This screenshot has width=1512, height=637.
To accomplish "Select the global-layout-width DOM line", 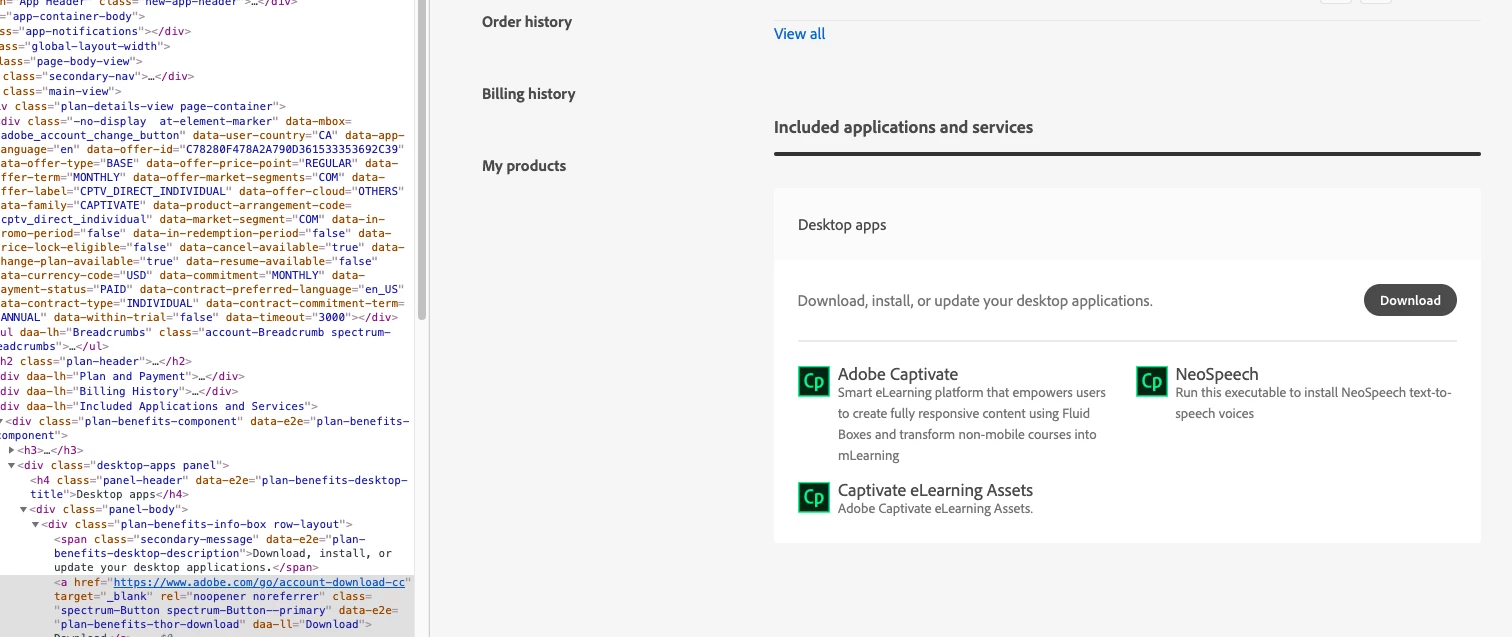I will click(85, 46).
